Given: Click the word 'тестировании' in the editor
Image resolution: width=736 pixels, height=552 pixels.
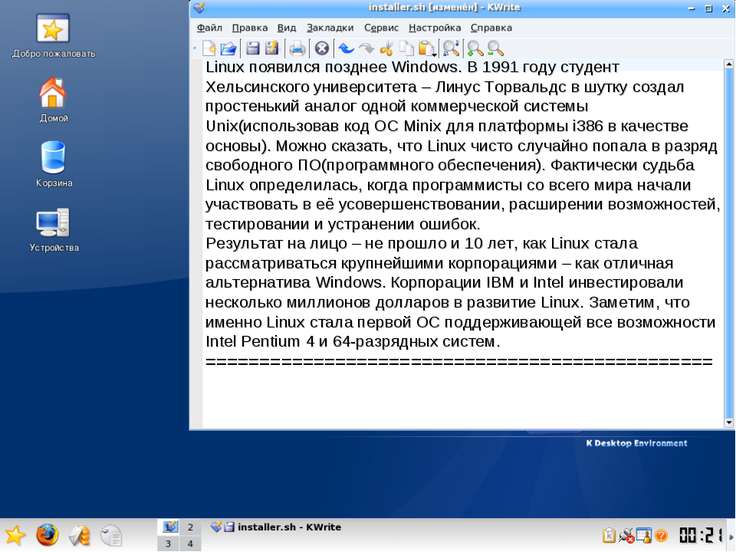Looking at the screenshot, I should [x=257, y=224].
